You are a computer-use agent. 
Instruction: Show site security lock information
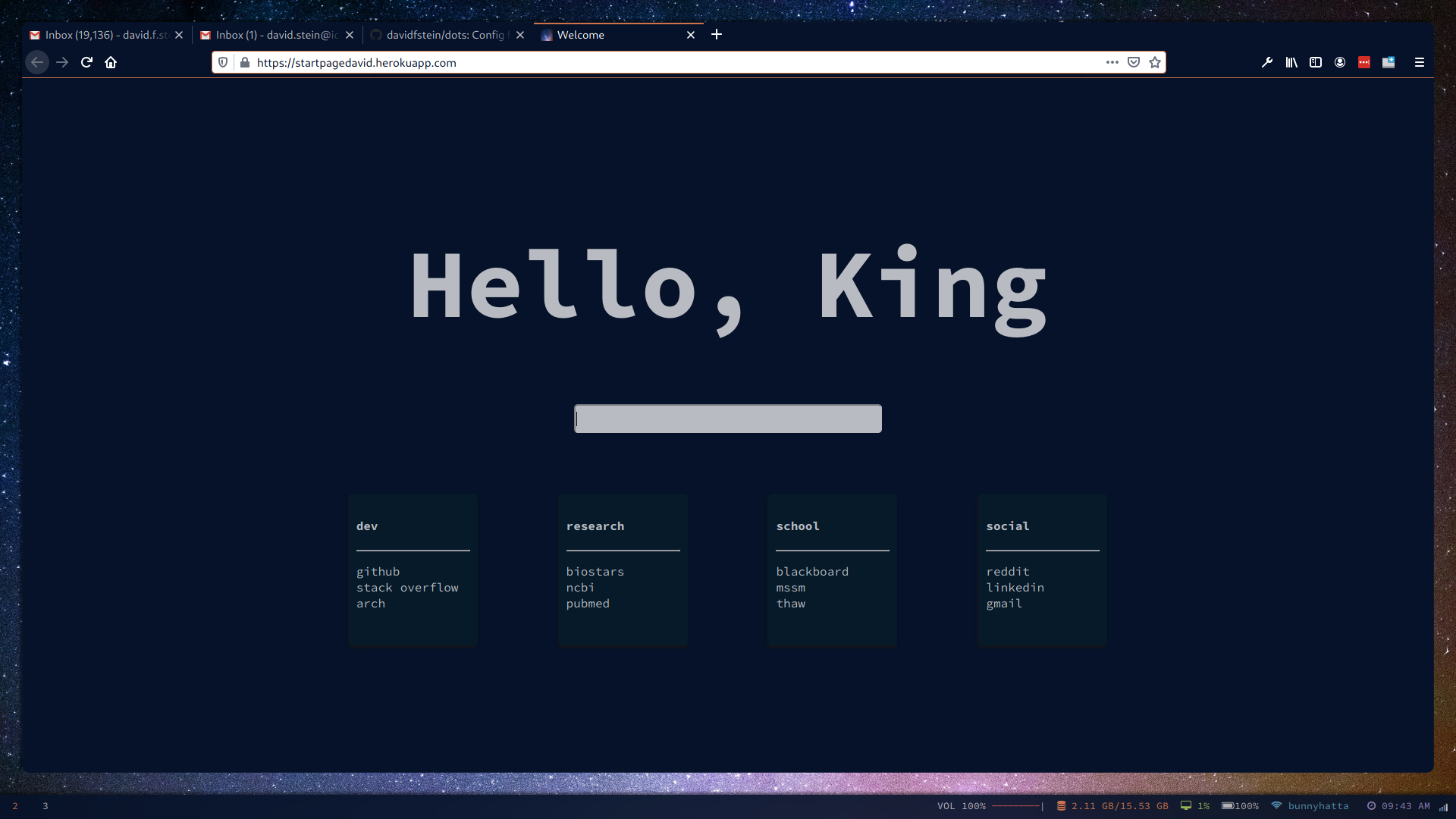point(245,62)
